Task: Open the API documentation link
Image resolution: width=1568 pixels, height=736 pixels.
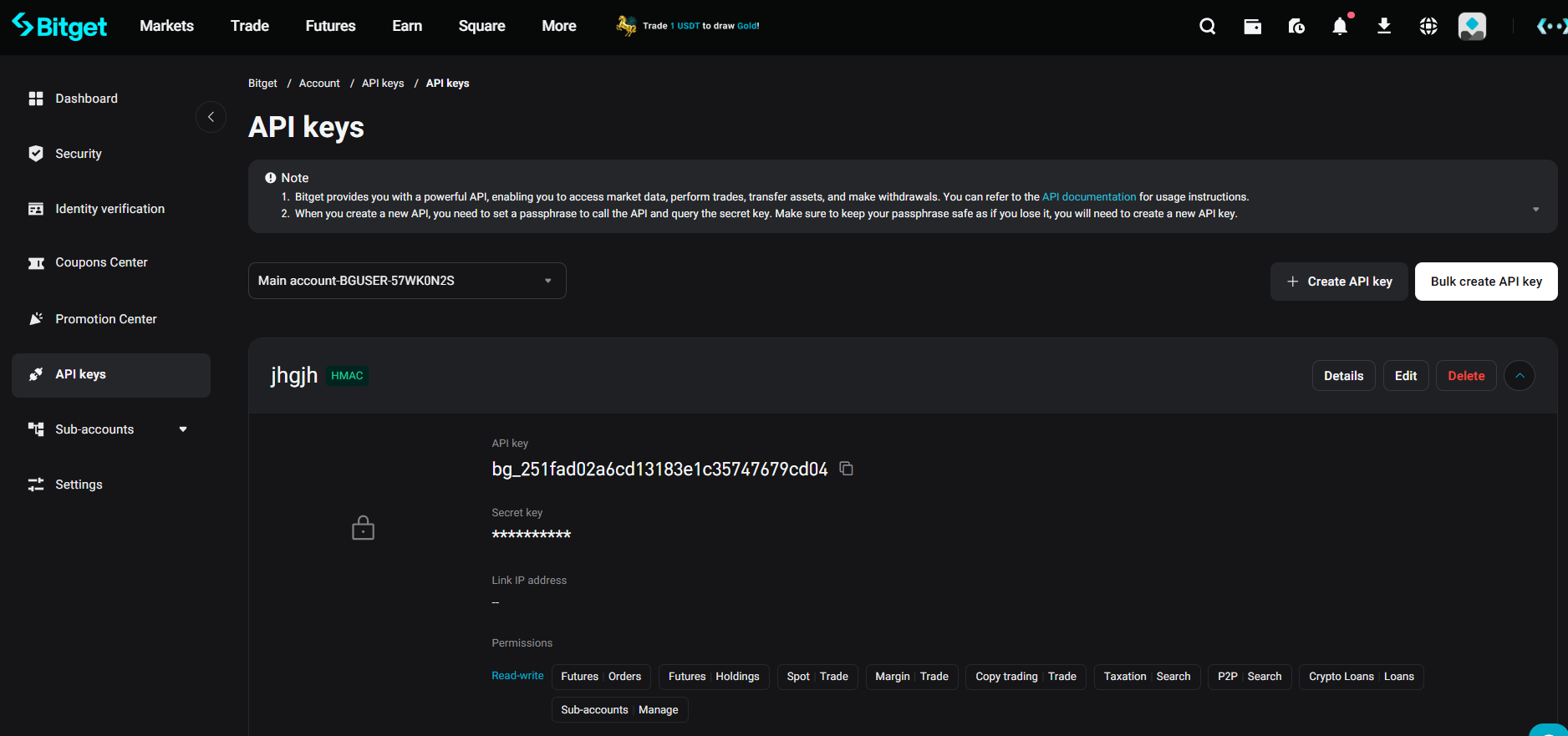Action: [1088, 197]
